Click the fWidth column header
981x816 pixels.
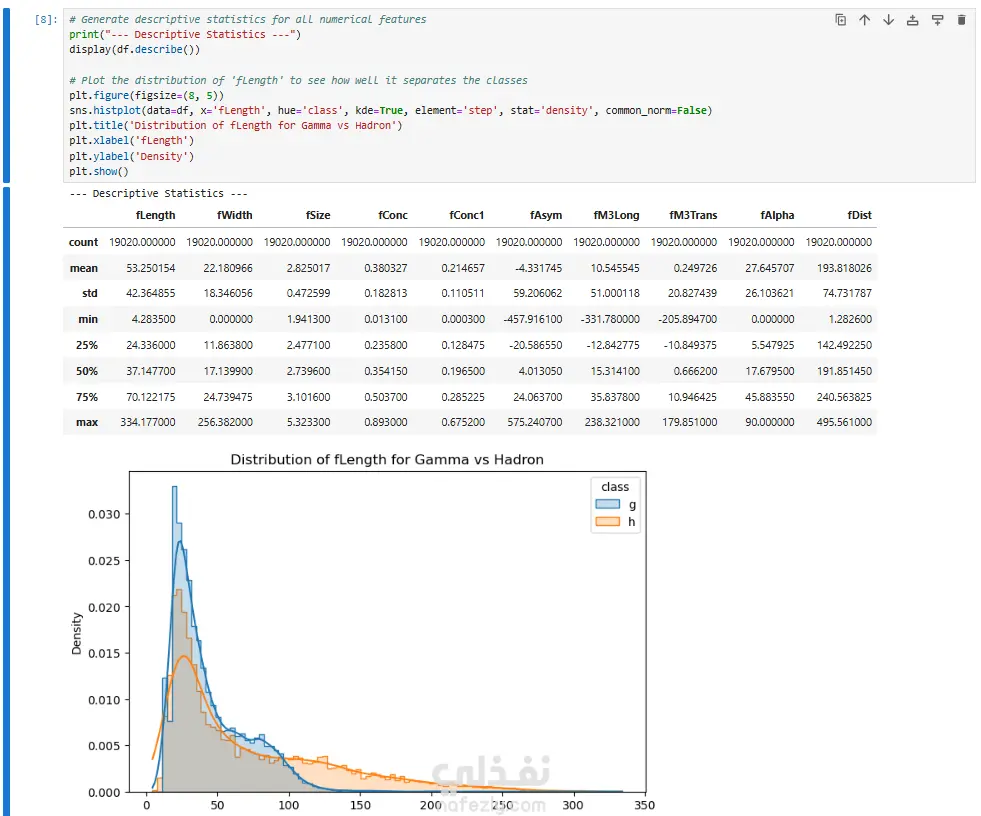tap(235, 215)
